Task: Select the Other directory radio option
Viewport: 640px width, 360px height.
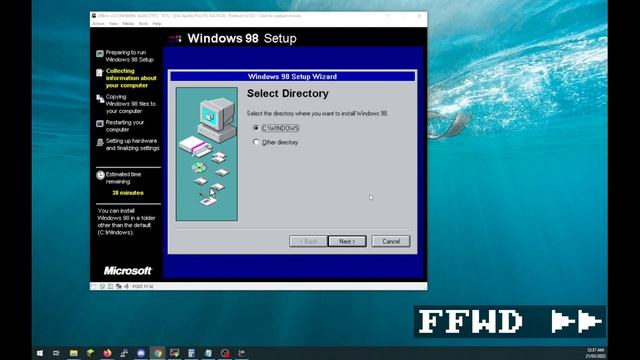Action: (256, 142)
